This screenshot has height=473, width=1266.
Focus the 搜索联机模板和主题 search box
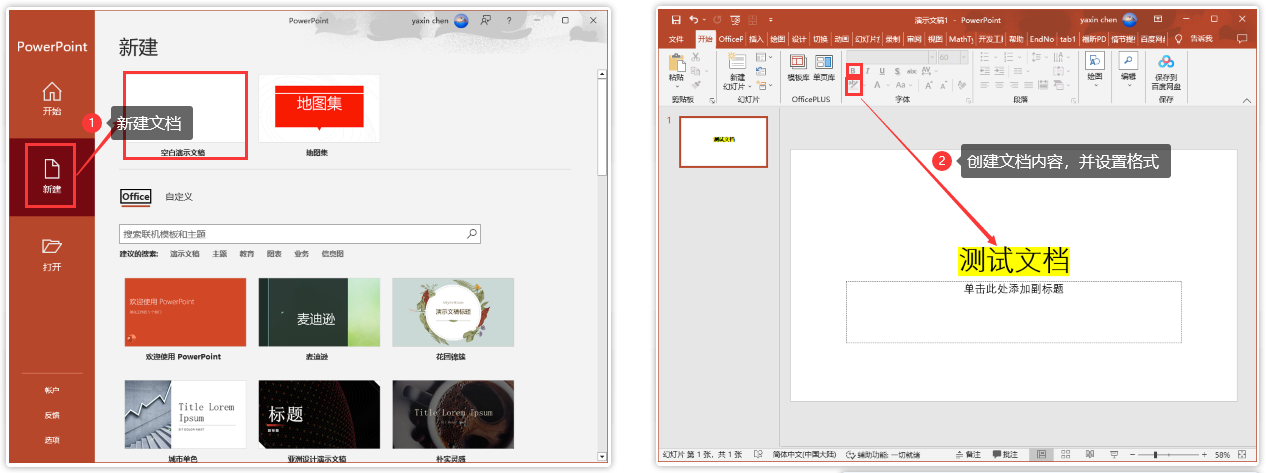point(300,234)
